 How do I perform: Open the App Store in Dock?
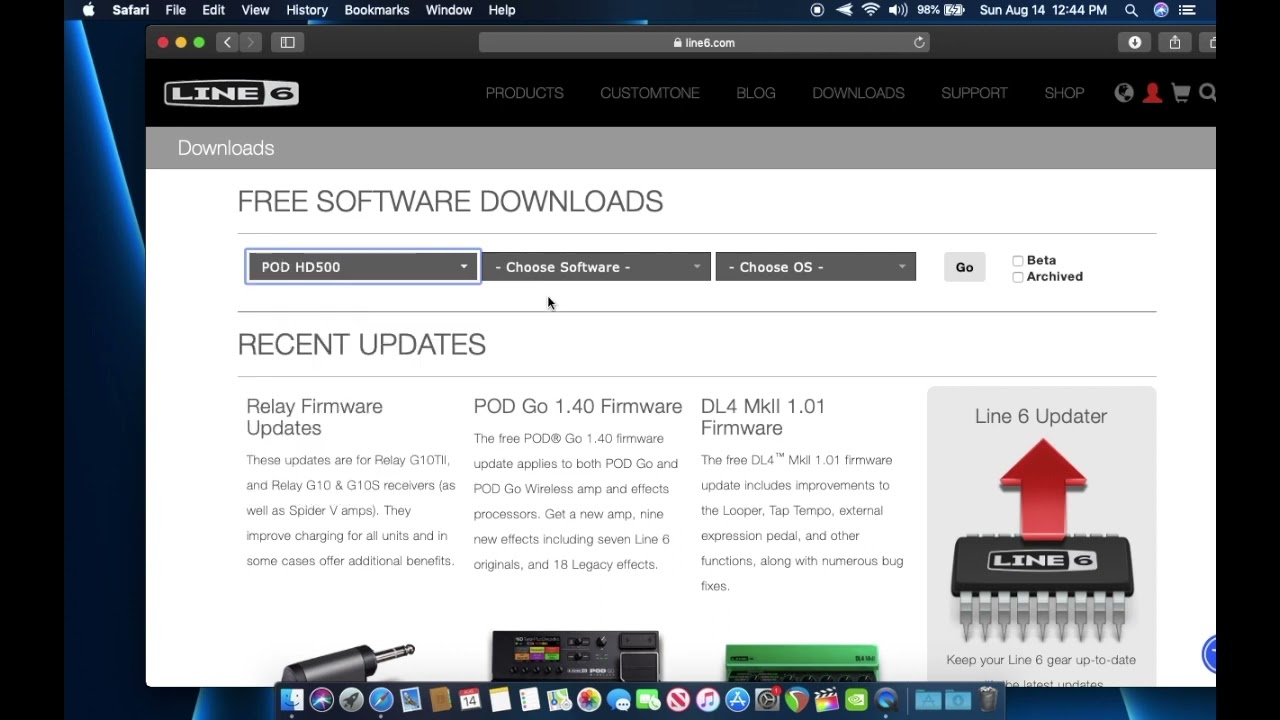coord(737,699)
